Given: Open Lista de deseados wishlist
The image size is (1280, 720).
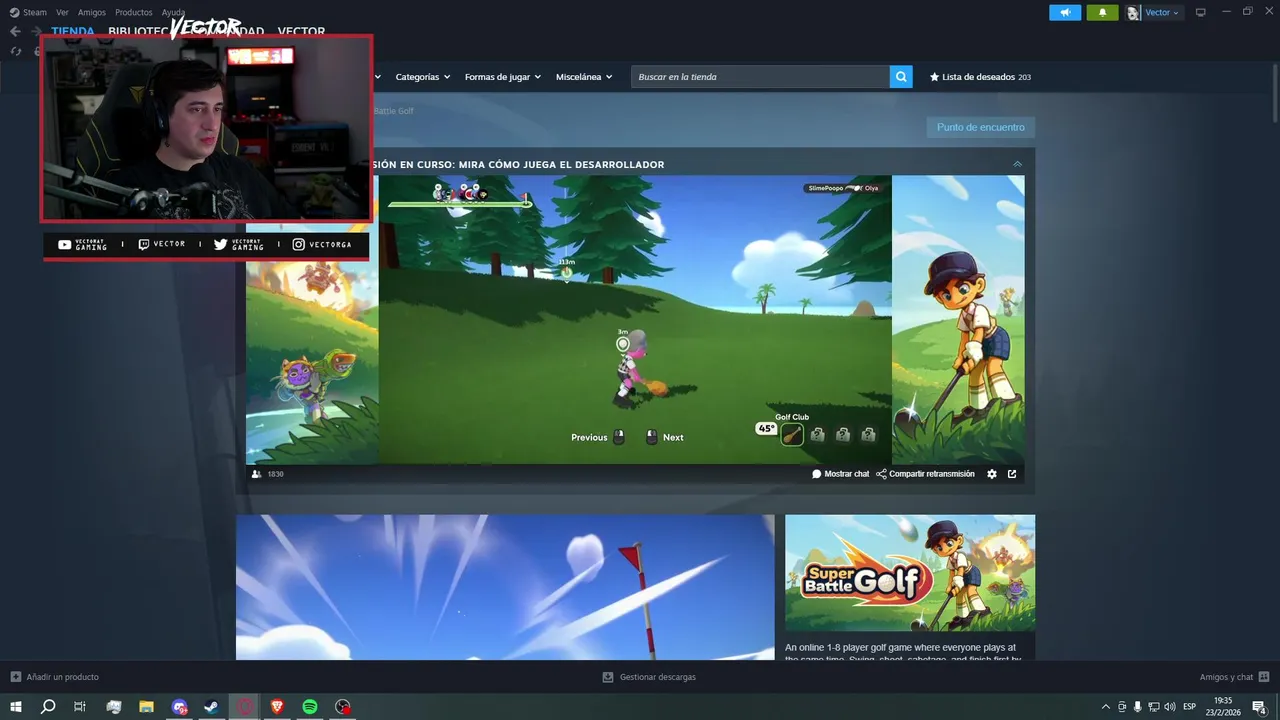Looking at the screenshot, I should click(980, 77).
